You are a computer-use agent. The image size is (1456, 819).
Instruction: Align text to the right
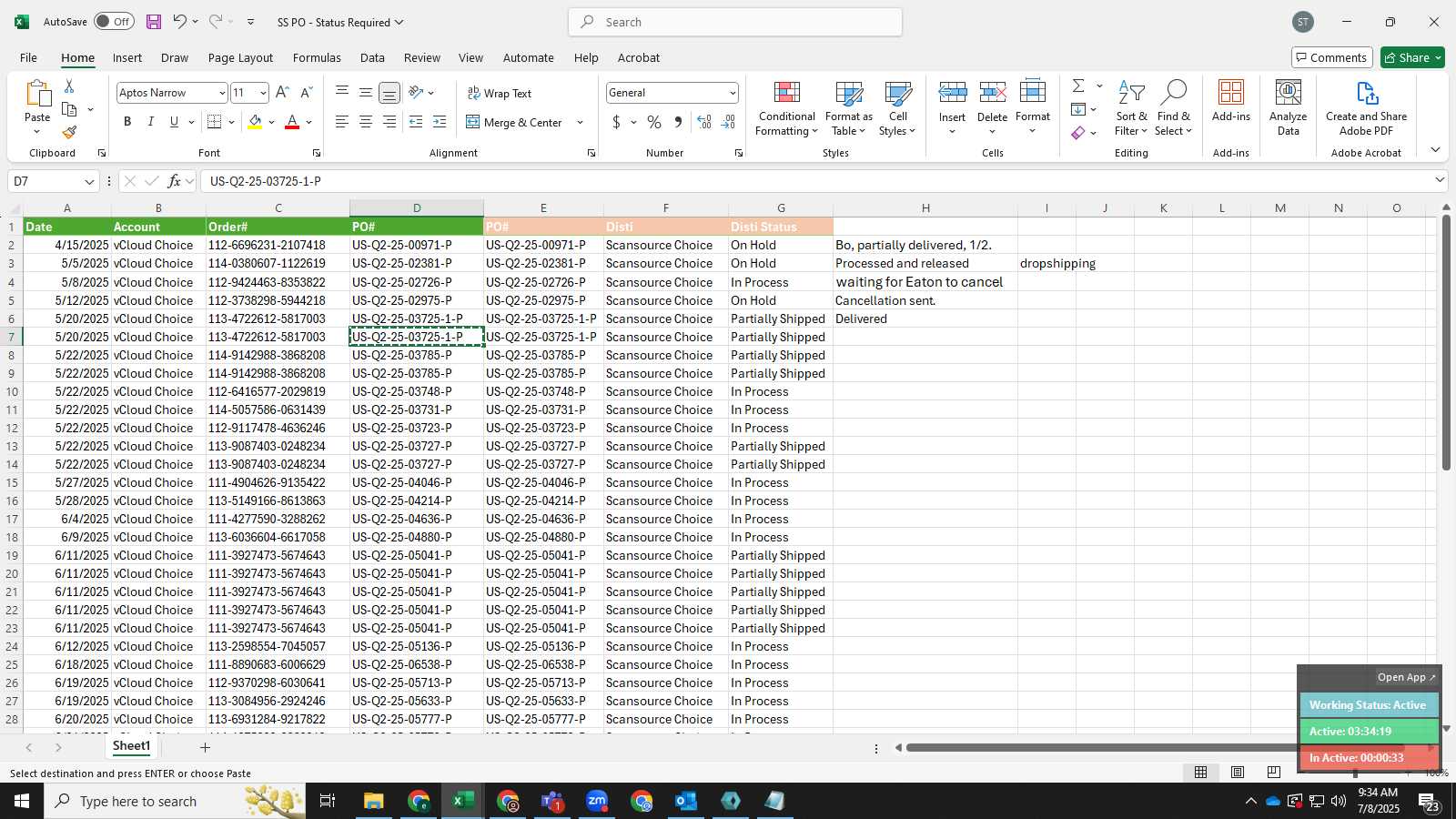pos(389,122)
